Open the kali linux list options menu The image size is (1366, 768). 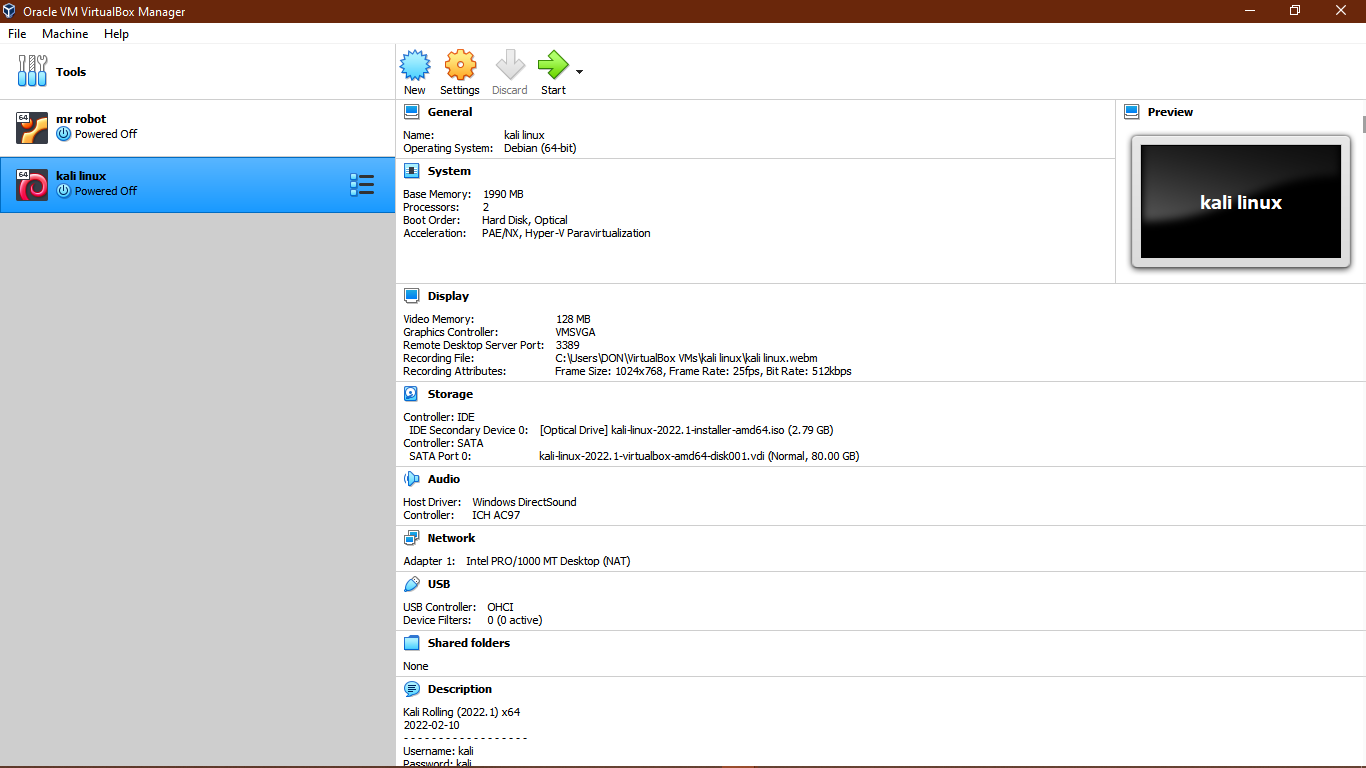coord(362,184)
